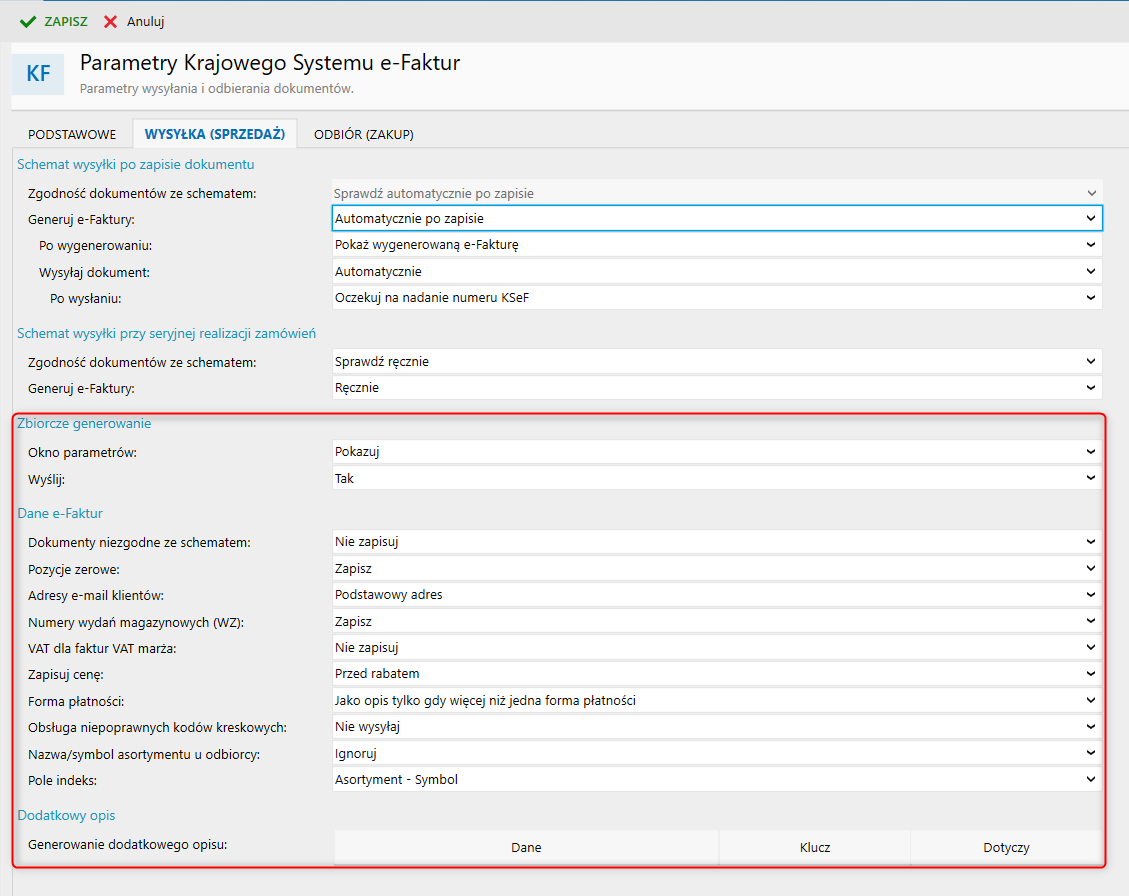
Task: Expand the Dokumenty niezgodne ze schematem dropdown
Action: coord(716,542)
